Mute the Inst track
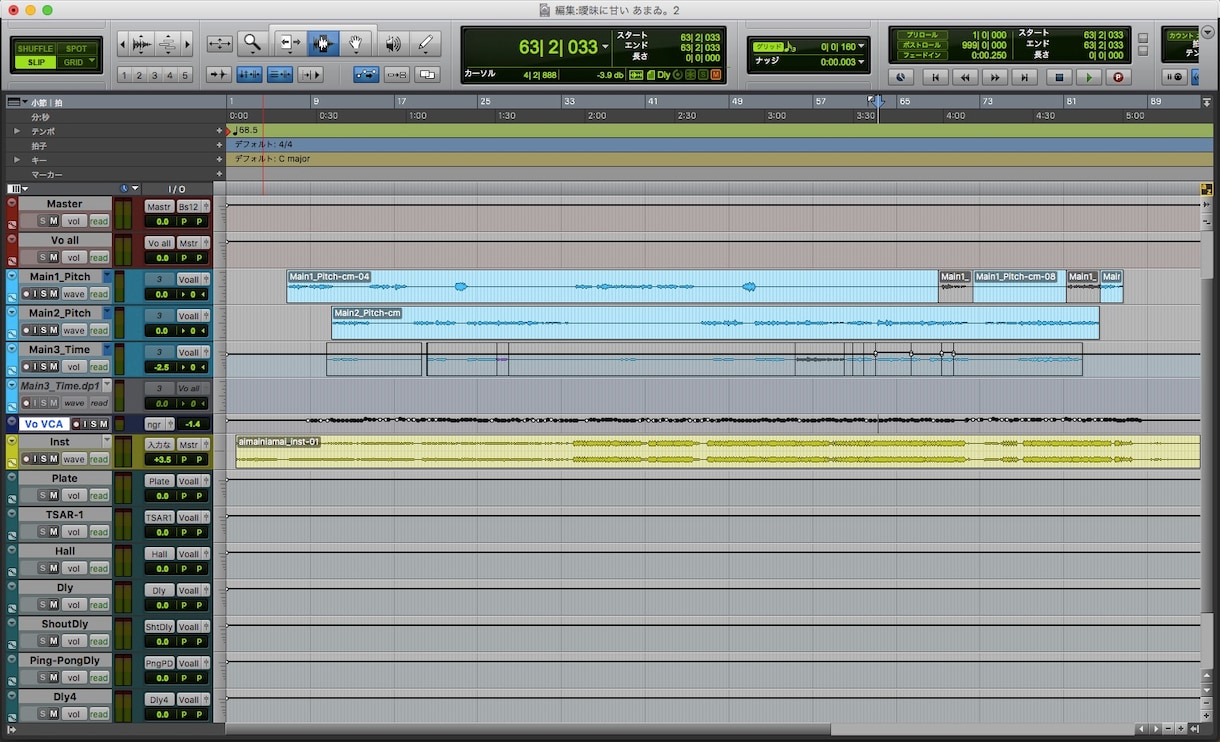This screenshot has height=742, width=1220. coord(54,459)
